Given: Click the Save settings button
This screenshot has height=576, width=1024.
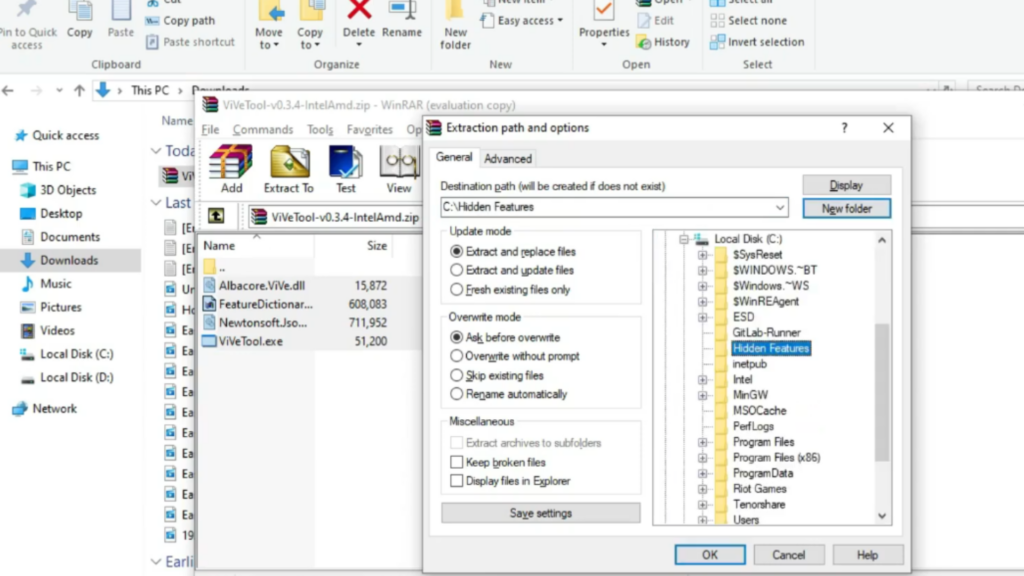Looking at the screenshot, I should point(540,513).
